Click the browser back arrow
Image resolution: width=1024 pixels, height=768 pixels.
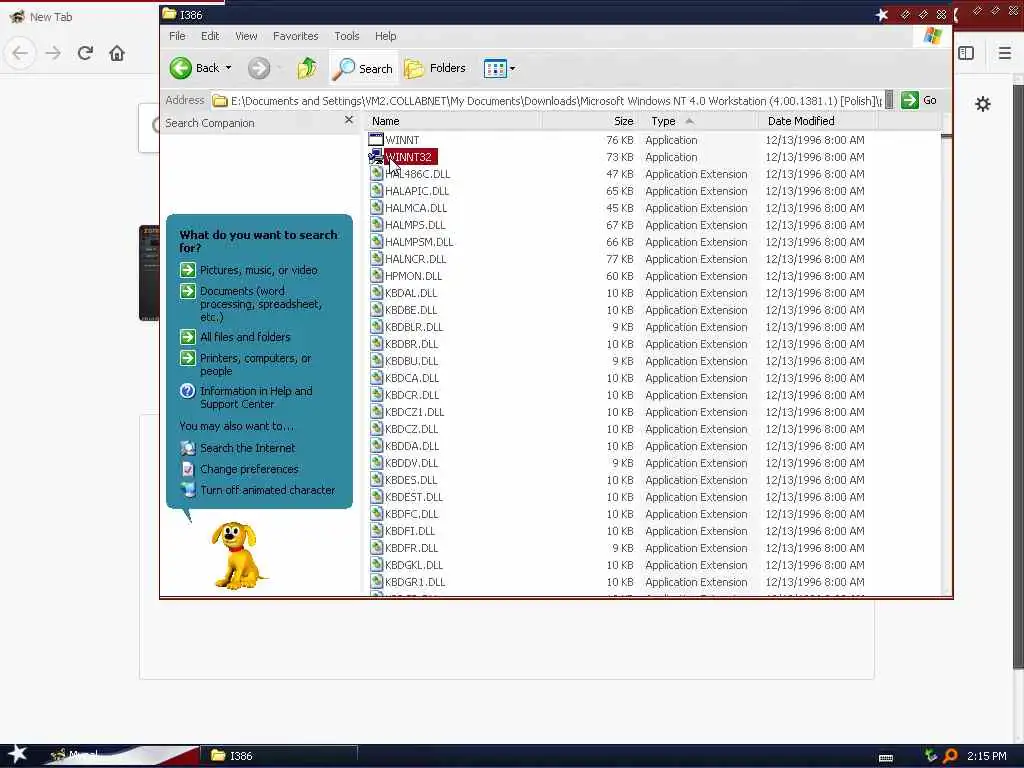click(20, 53)
